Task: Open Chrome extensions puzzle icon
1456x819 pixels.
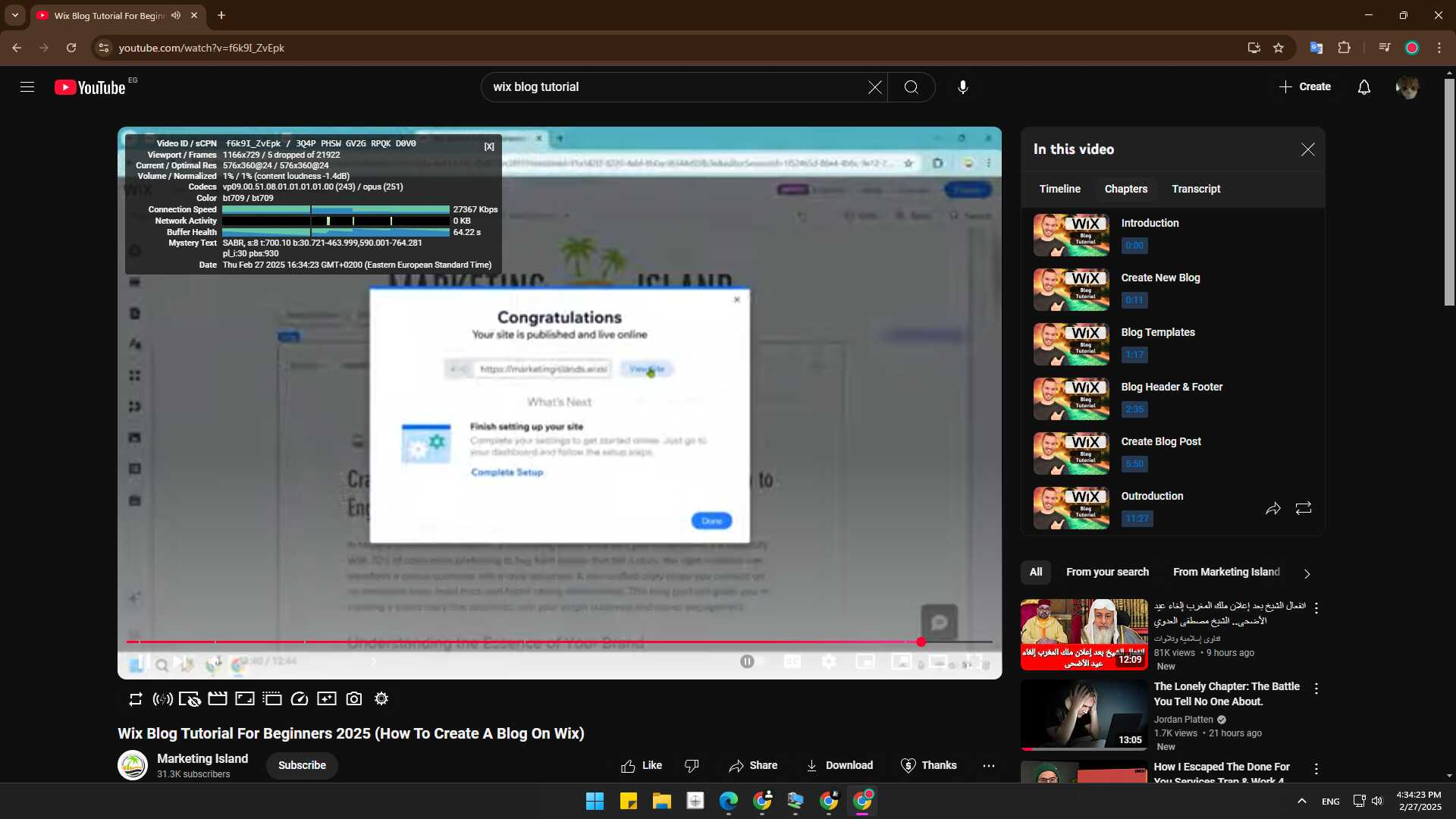Action: tap(1344, 48)
